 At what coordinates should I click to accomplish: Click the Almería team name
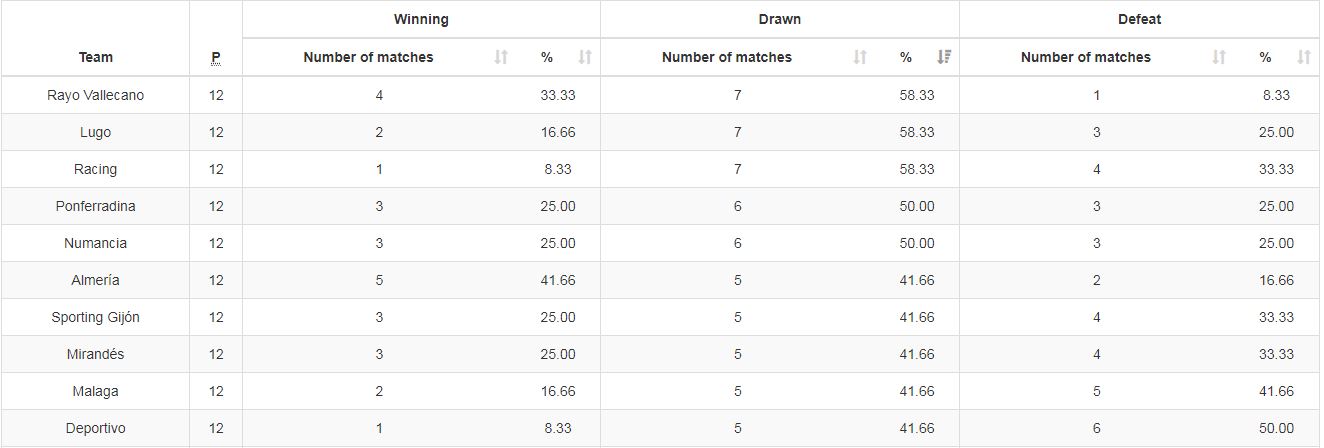[96, 280]
